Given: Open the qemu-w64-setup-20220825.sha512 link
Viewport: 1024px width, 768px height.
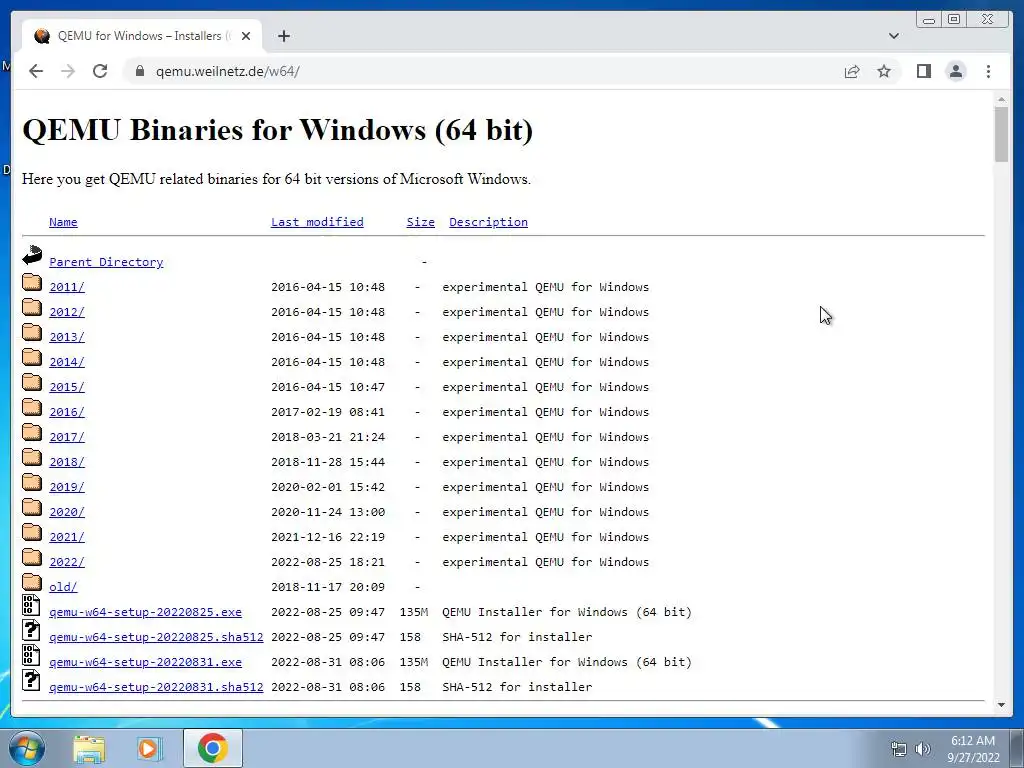Looking at the screenshot, I should [x=156, y=637].
